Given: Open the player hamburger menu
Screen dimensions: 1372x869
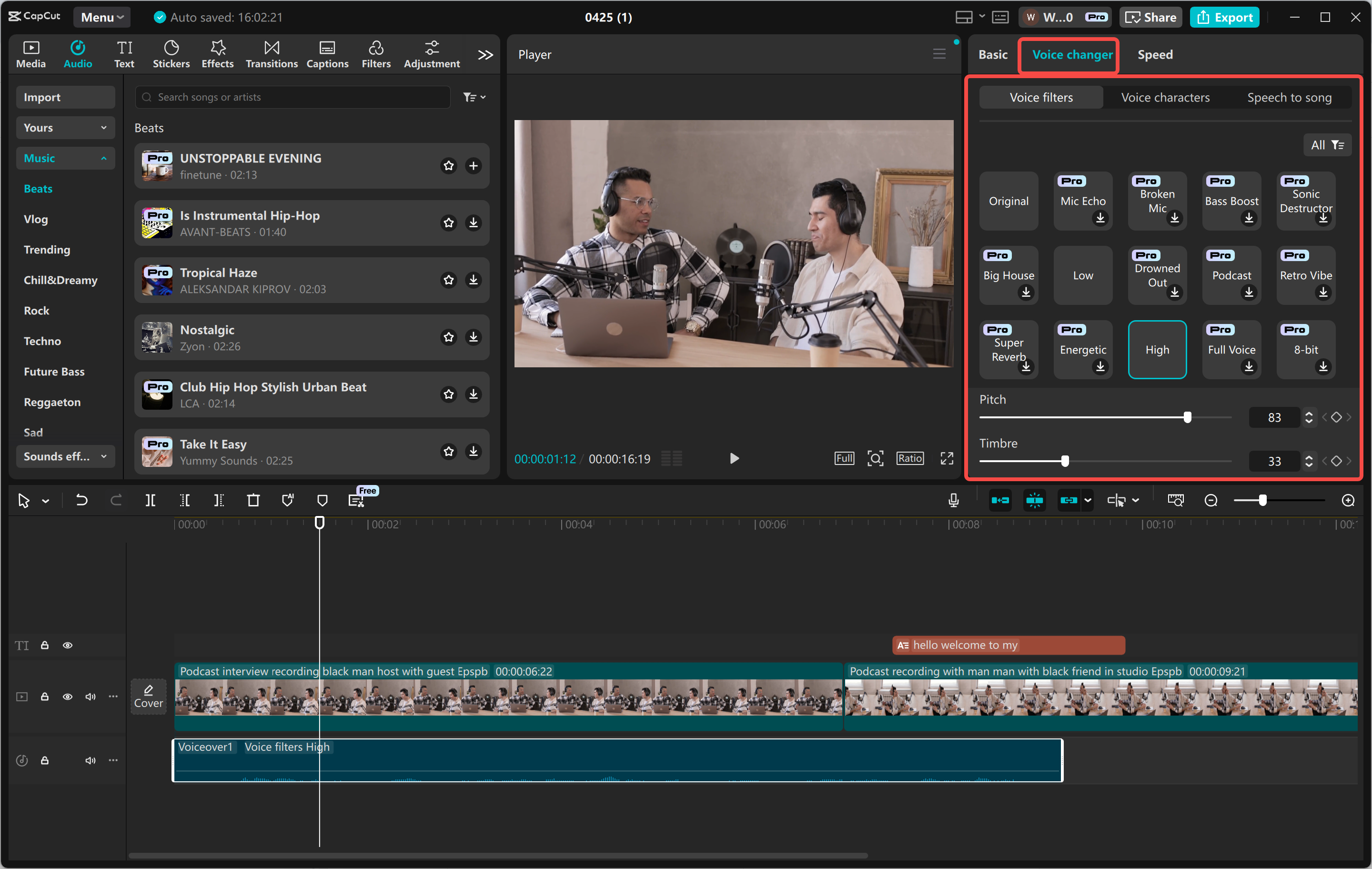Looking at the screenshot, I should (x=939, y=54).
